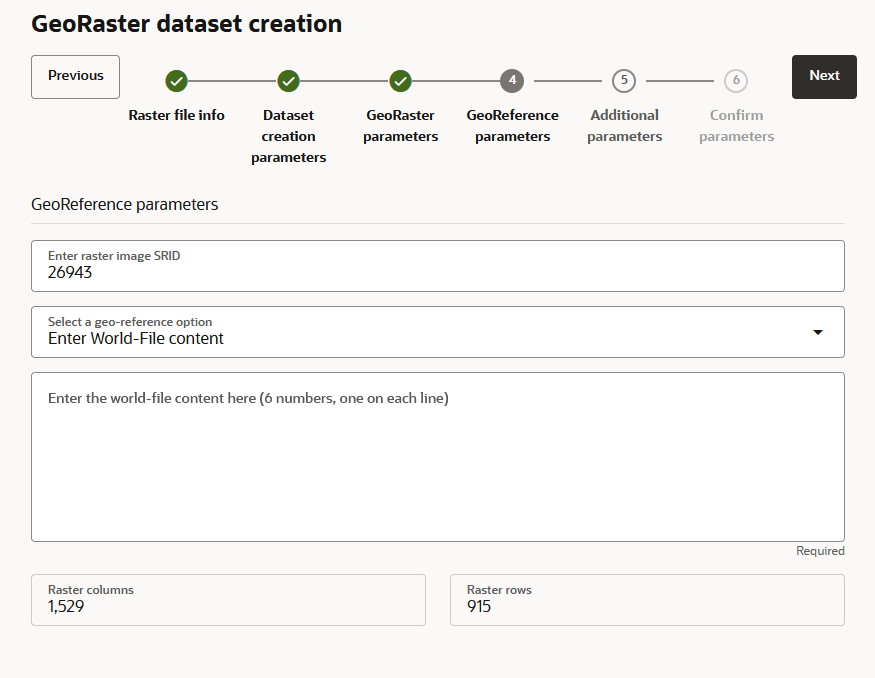Click the checkmark icon on Raster file info step
Screen dimensions: 875x678
(x=176, y=81)
